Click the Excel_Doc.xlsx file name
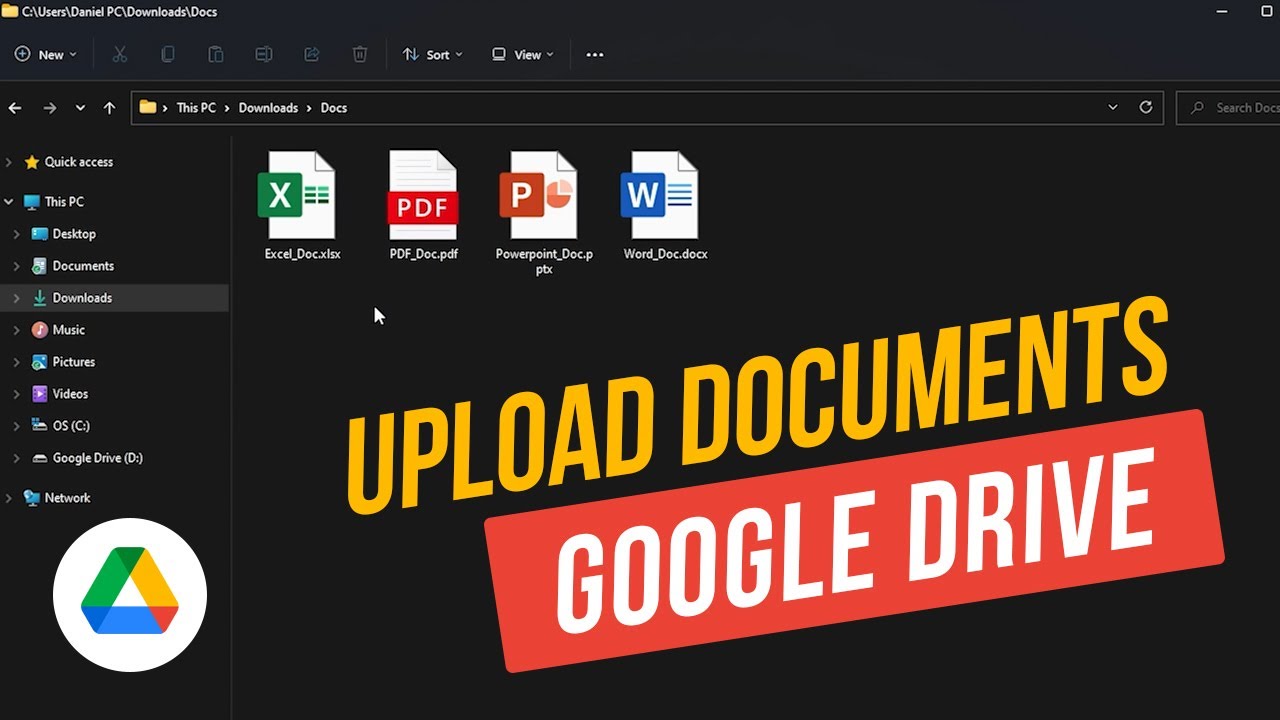 (303, 254)
